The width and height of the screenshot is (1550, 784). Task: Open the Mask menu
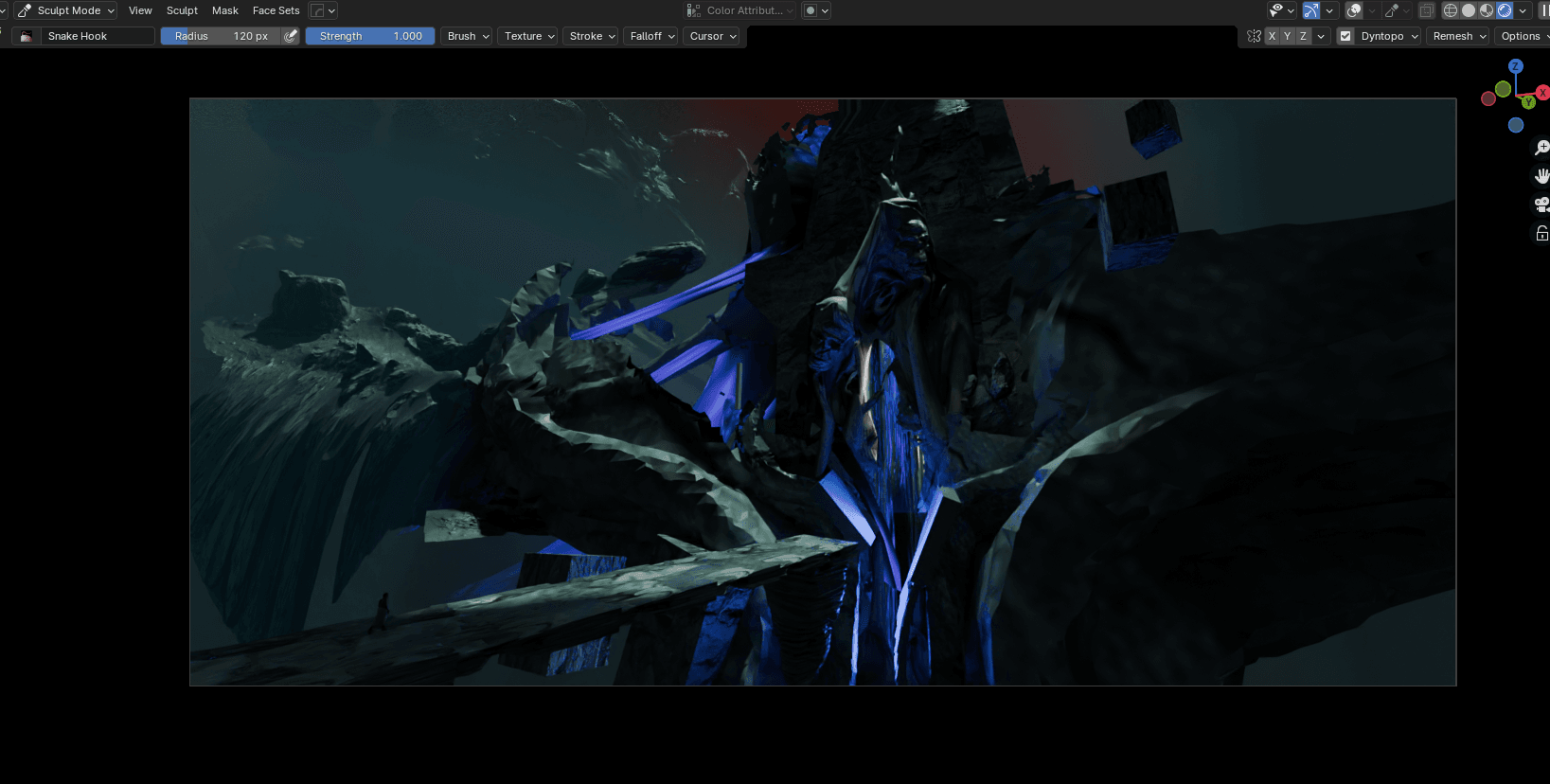pos(225,10)
